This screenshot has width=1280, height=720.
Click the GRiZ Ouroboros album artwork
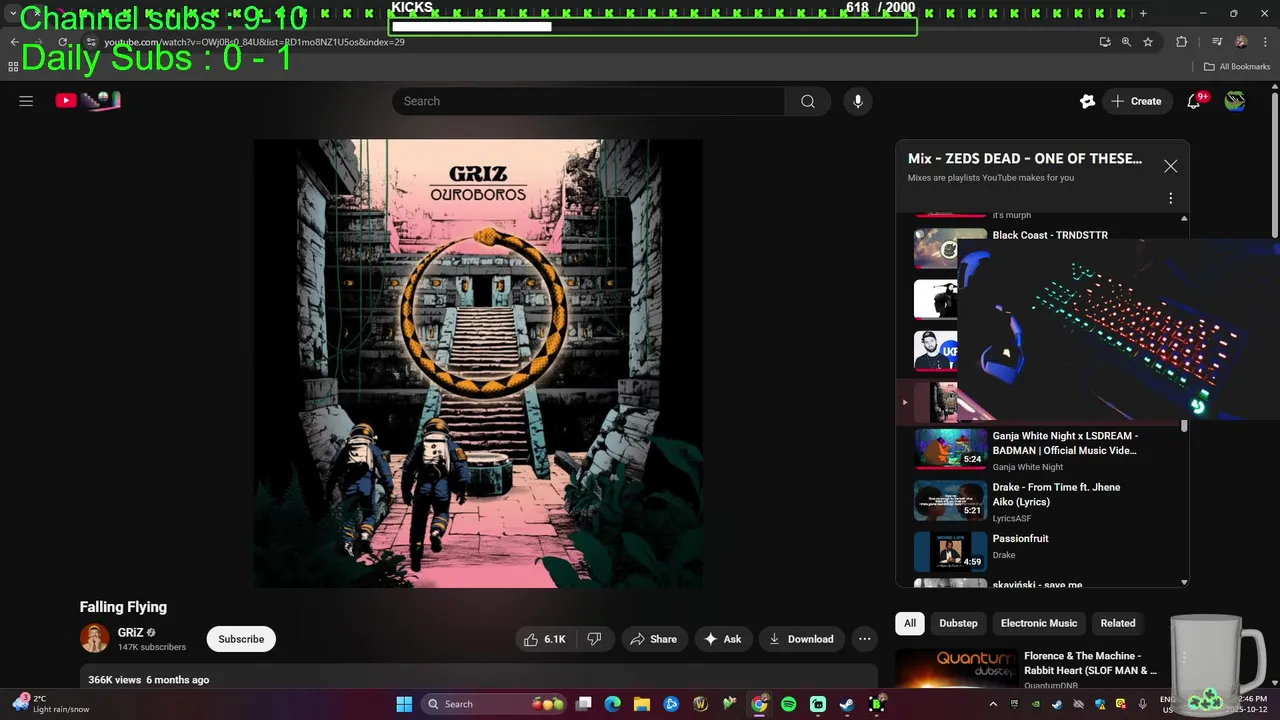pyautogui.click(x=478, y=364)
